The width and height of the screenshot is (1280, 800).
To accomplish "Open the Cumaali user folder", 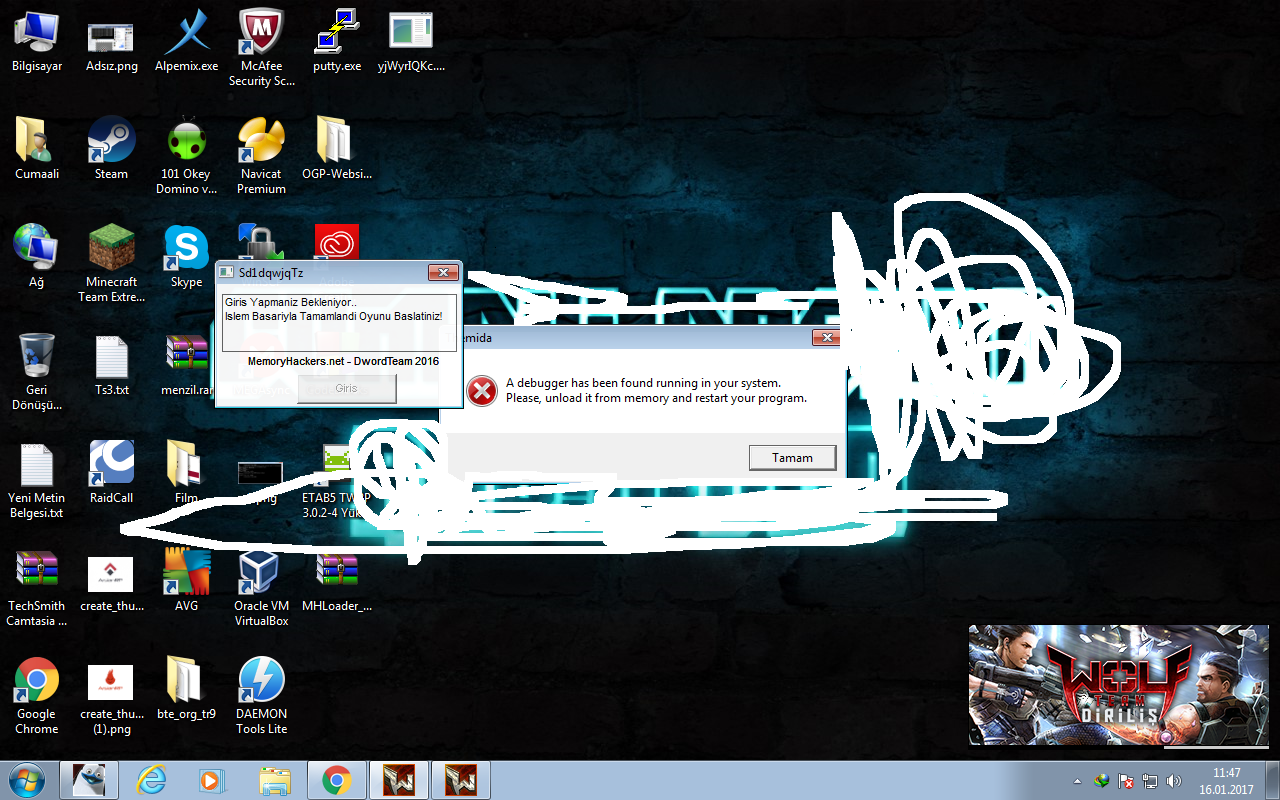I will click(37, 148).
